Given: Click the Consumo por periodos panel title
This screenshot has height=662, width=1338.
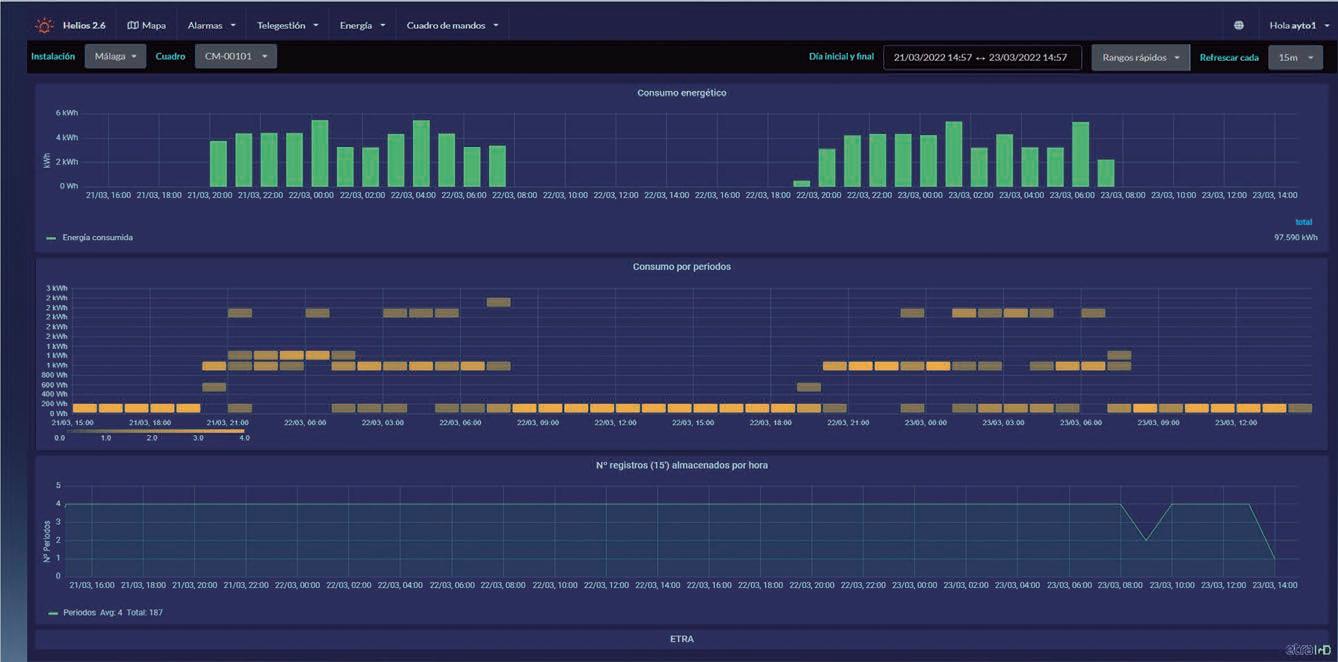Looking at the screenshot, I should pos(682,267).
